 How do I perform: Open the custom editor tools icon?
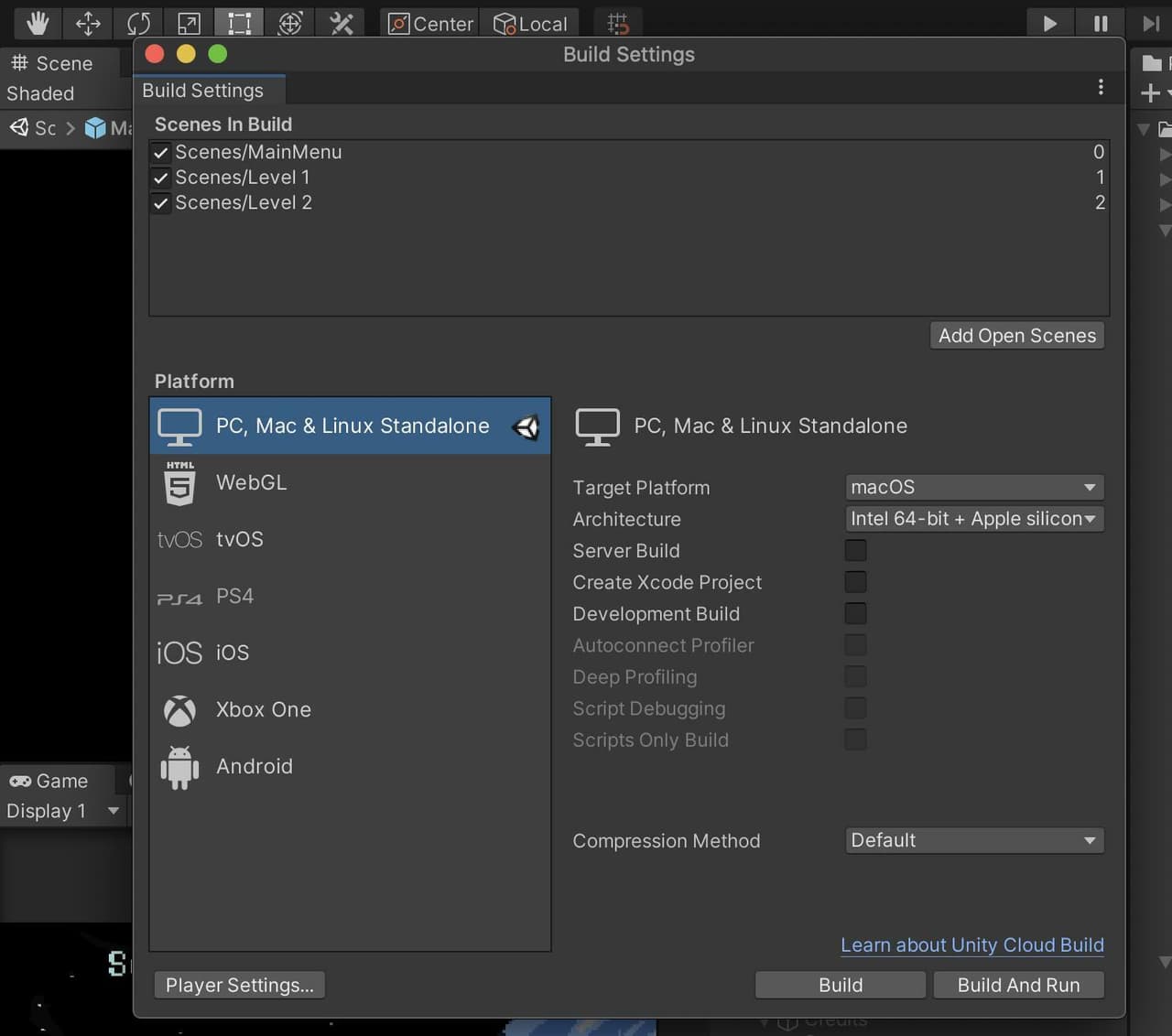341,23
